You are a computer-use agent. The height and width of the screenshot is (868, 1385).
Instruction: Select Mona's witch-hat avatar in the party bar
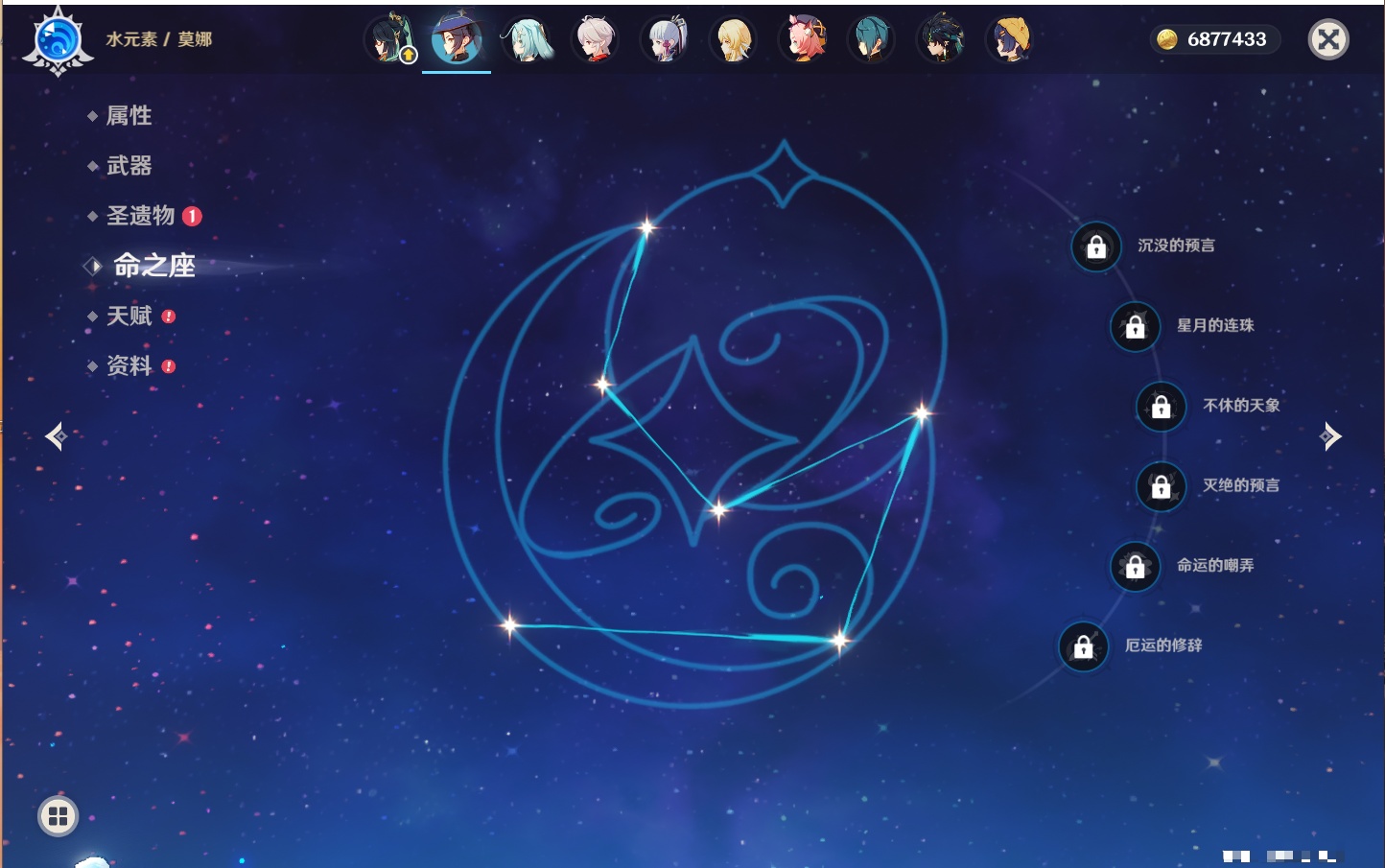(457, 39)
